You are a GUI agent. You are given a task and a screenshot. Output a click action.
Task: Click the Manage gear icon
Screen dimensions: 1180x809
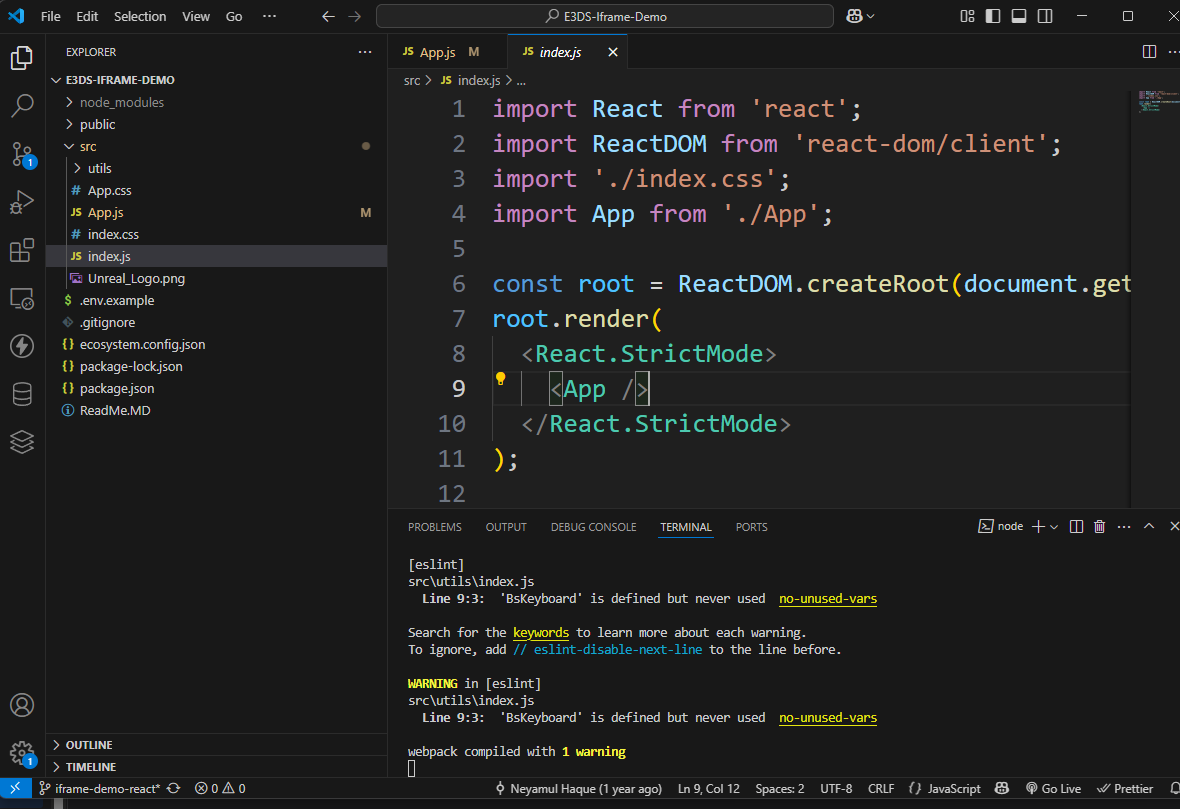coord(22,752)
